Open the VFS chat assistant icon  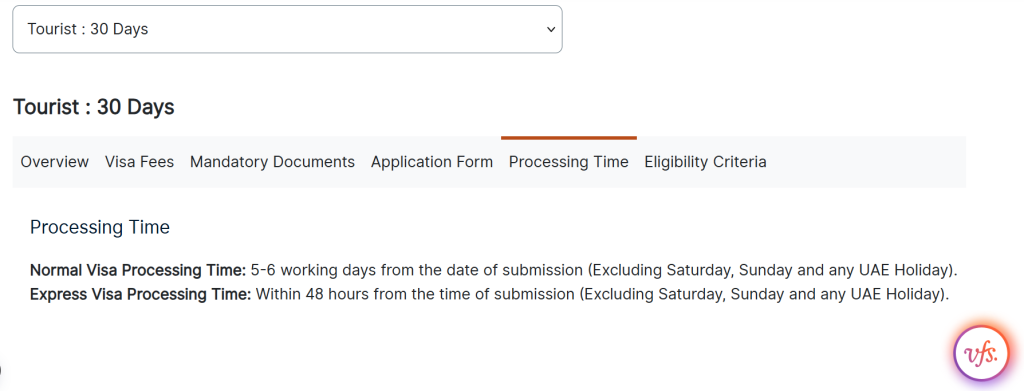981,353
